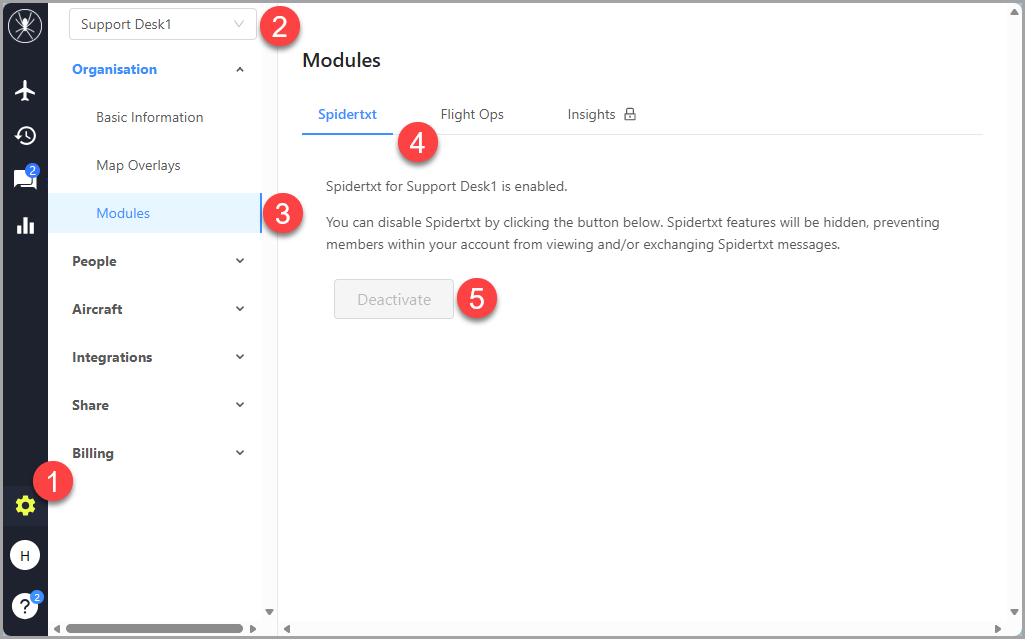Click the Spidertracks spider logo icon
This screenshot has height=639, width=1025.
(24, 27)
